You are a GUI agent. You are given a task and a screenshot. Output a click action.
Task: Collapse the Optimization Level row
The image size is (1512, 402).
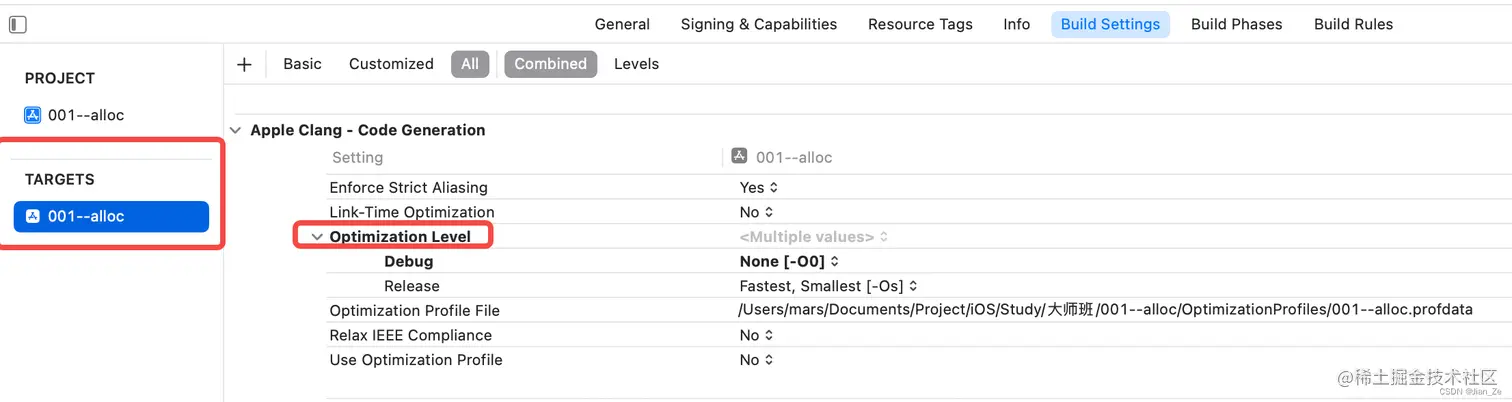[x=317, y=237]
